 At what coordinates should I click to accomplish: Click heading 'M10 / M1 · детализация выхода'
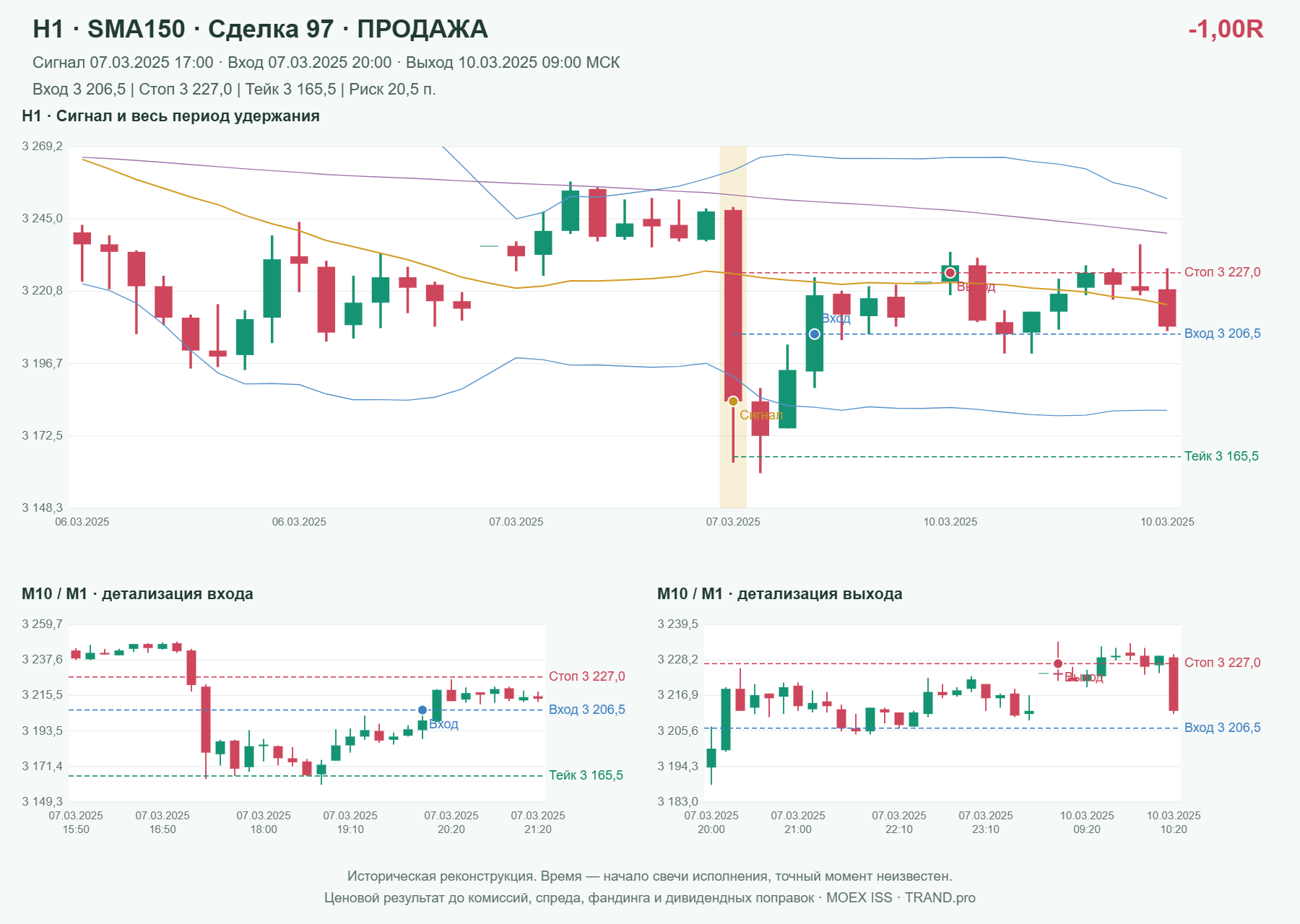pos(780,594)
